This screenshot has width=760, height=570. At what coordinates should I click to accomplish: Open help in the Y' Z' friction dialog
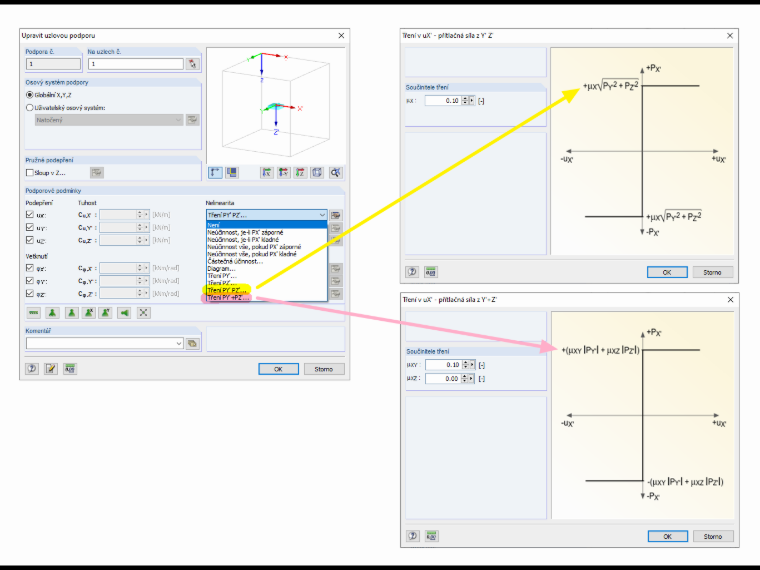coord(412,272)
